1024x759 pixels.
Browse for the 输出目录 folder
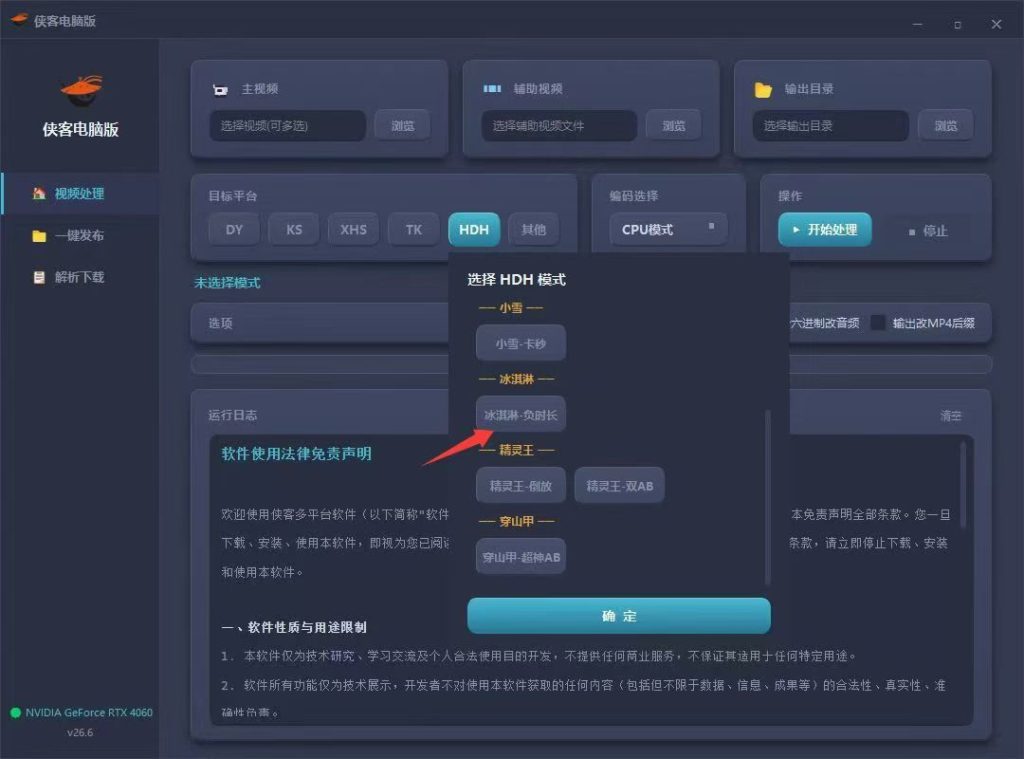click(x=945, y=125)
